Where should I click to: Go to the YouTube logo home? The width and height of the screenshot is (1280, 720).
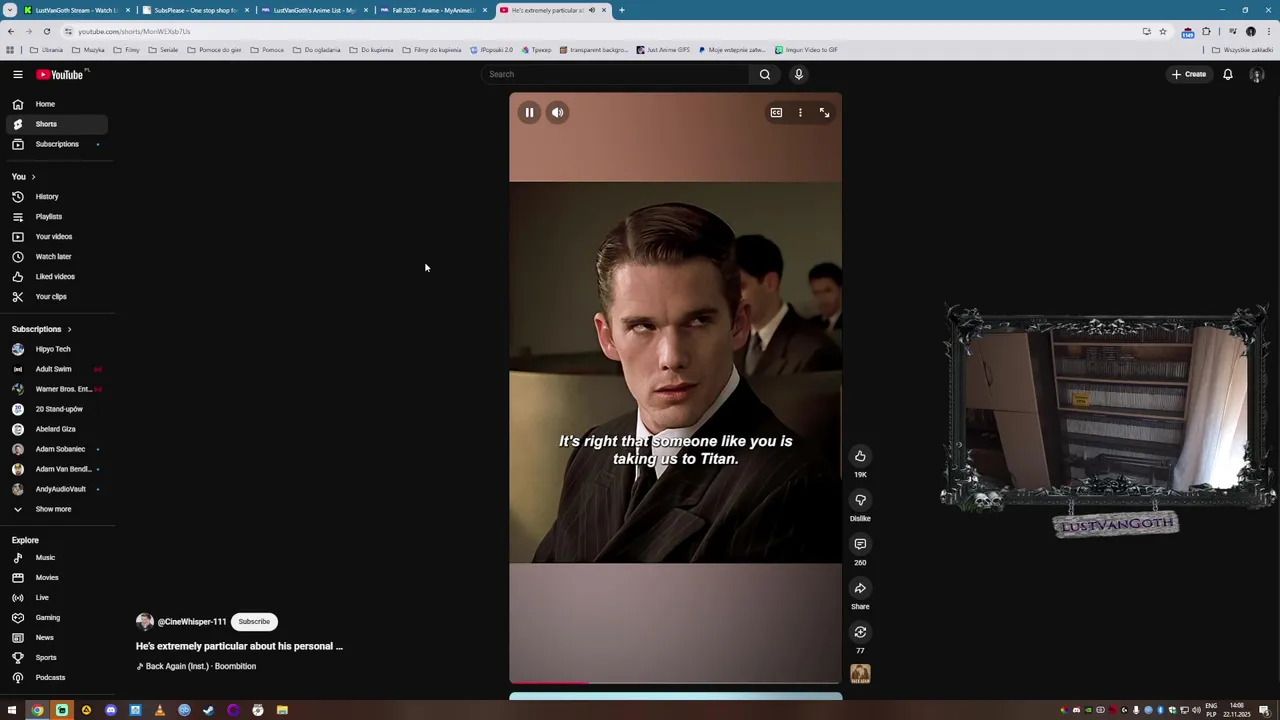62,75
